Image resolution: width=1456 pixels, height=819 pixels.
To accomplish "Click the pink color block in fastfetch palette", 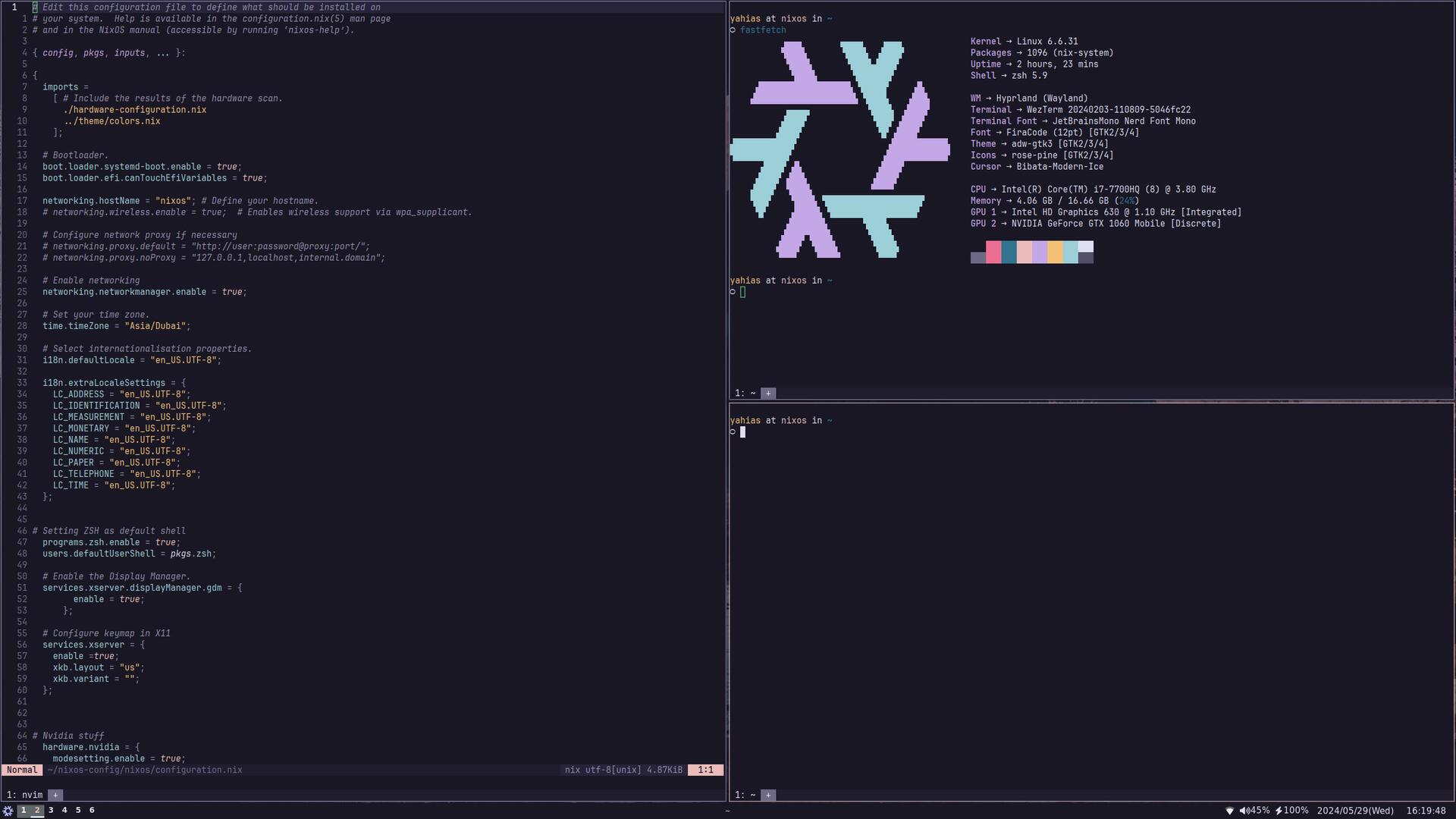I will click(993, 252).
